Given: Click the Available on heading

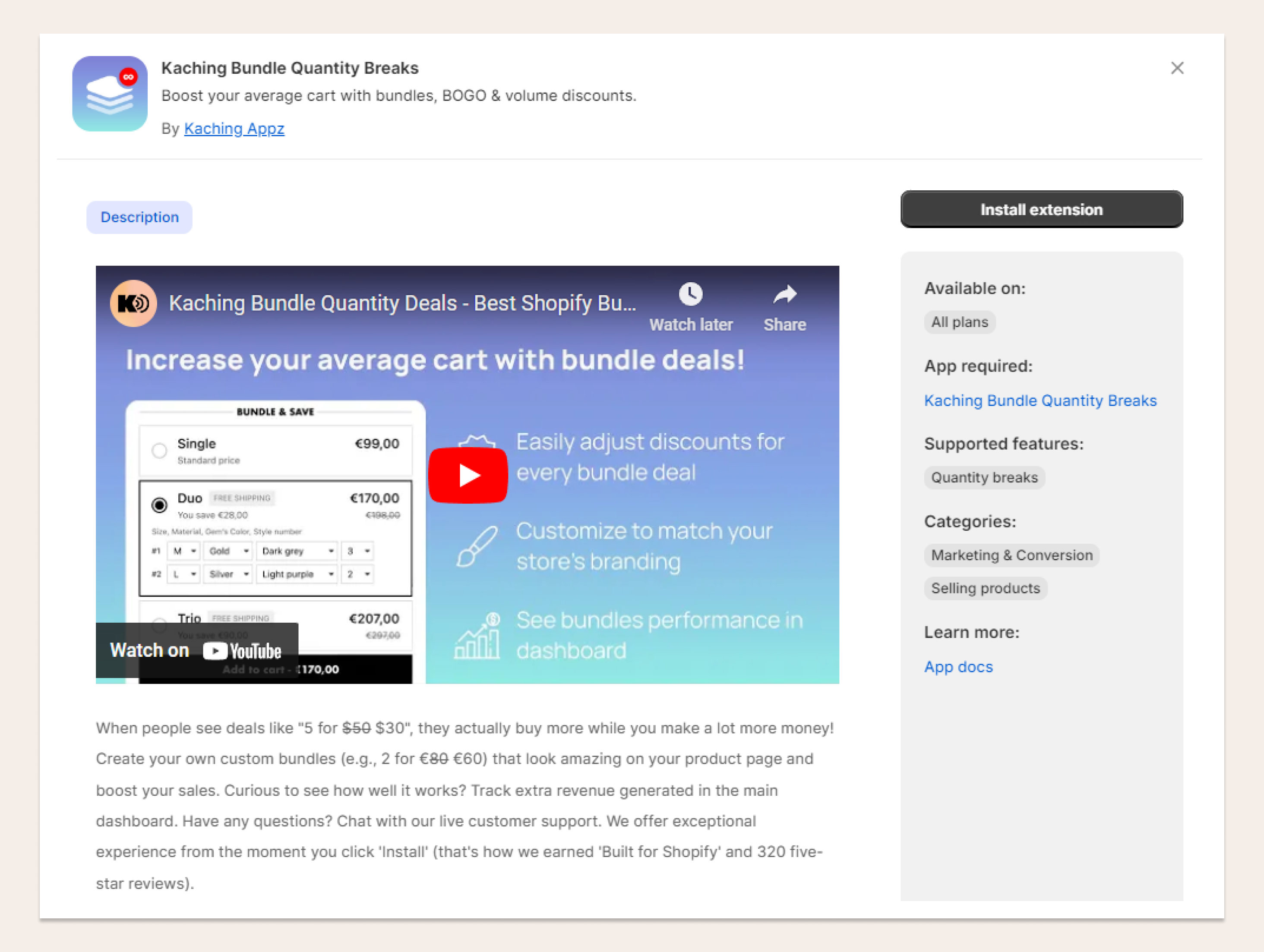Looking at the screenshot, I should tap(975, 288).
